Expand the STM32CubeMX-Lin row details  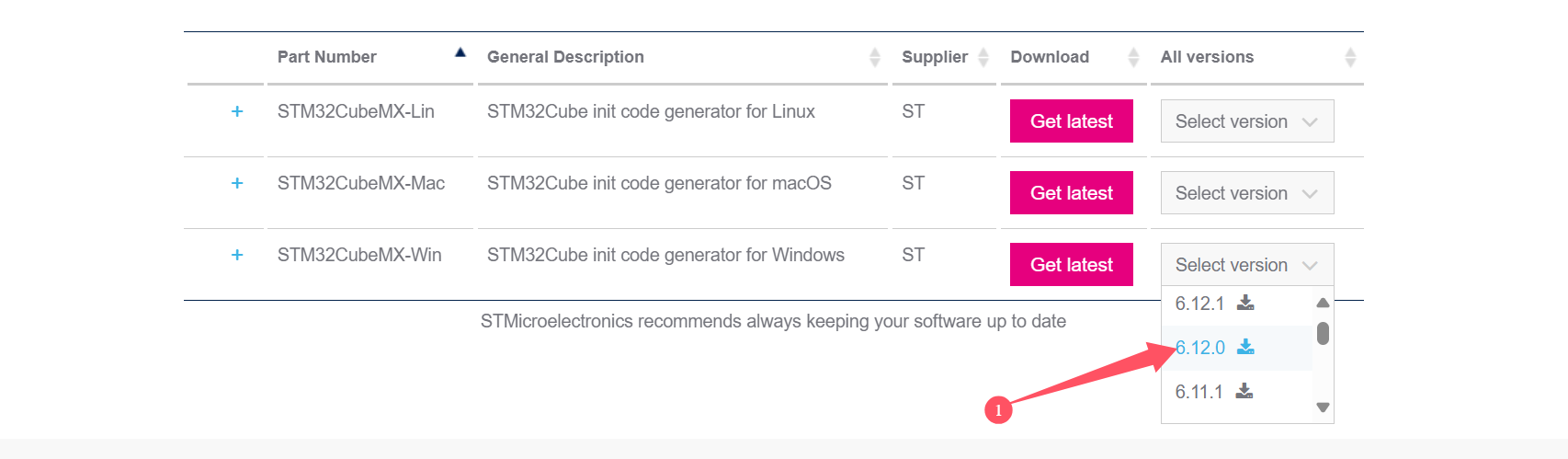click(x=237, y=111)
